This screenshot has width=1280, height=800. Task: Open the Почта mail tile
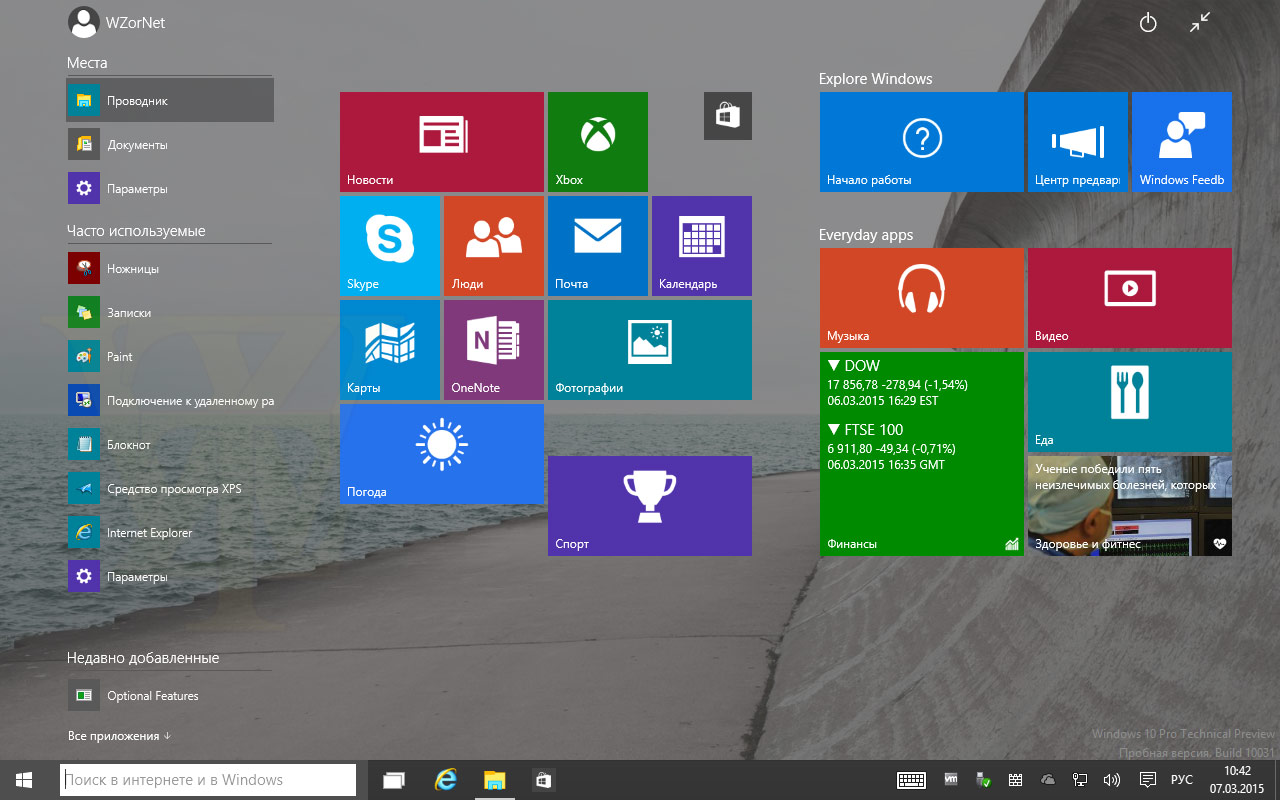[x=597, y=245]
